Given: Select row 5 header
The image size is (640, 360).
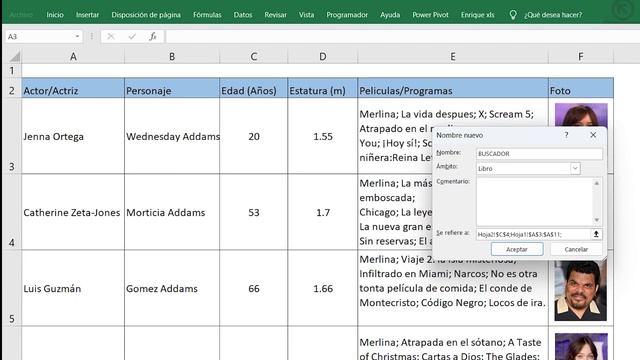Looking at the screenshot, I should click(x=11, y=288).
